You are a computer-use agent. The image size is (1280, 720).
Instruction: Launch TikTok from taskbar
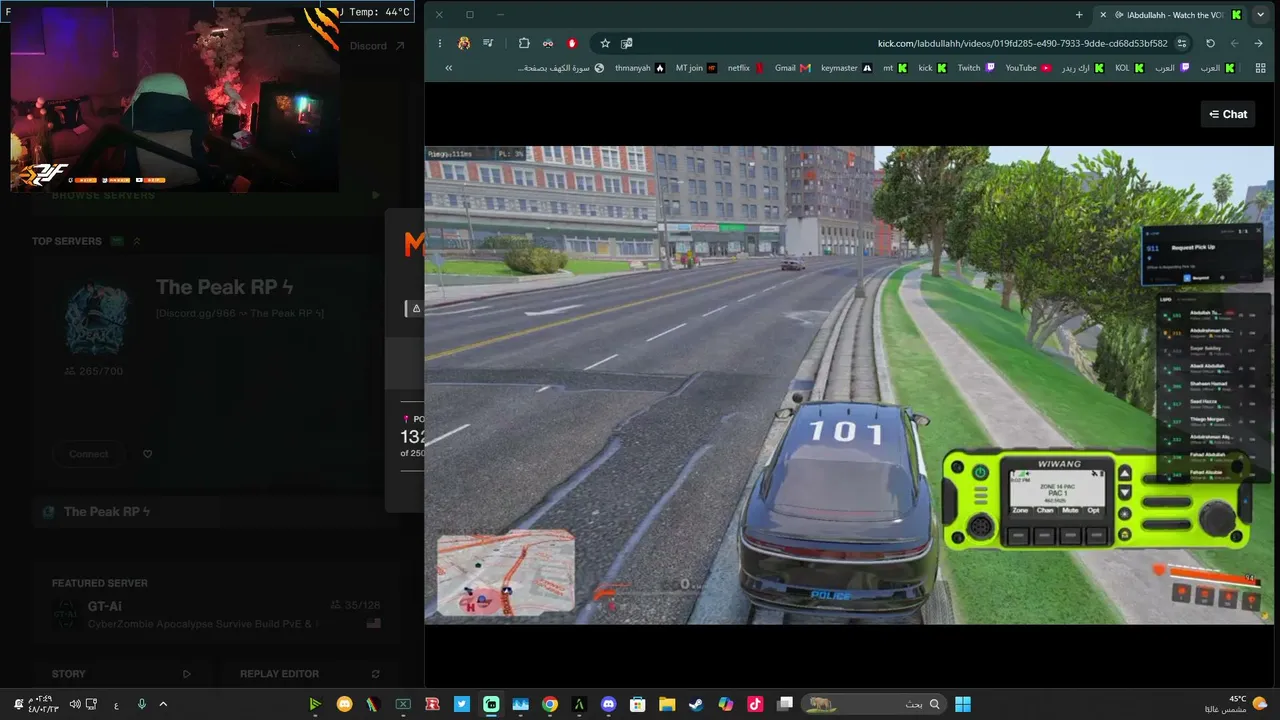click(x=755, y=704)
